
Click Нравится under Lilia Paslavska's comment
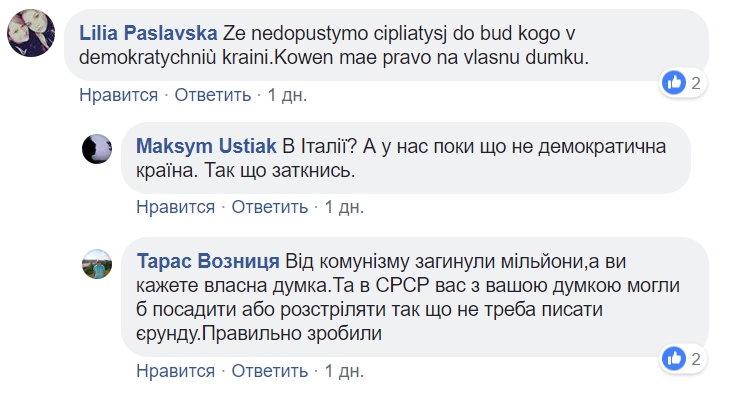[118, 95]
